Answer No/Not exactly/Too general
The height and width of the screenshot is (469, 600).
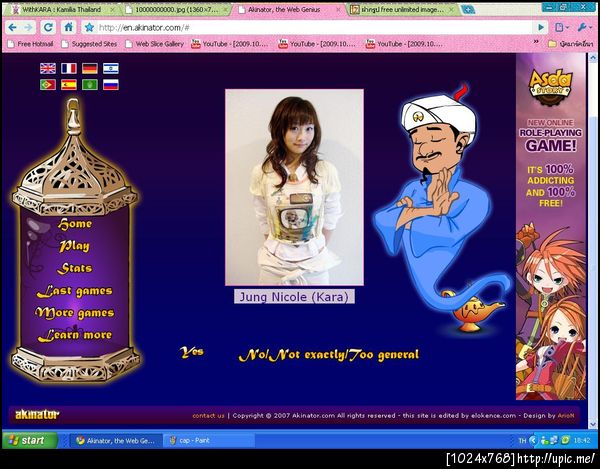(329, 355)
